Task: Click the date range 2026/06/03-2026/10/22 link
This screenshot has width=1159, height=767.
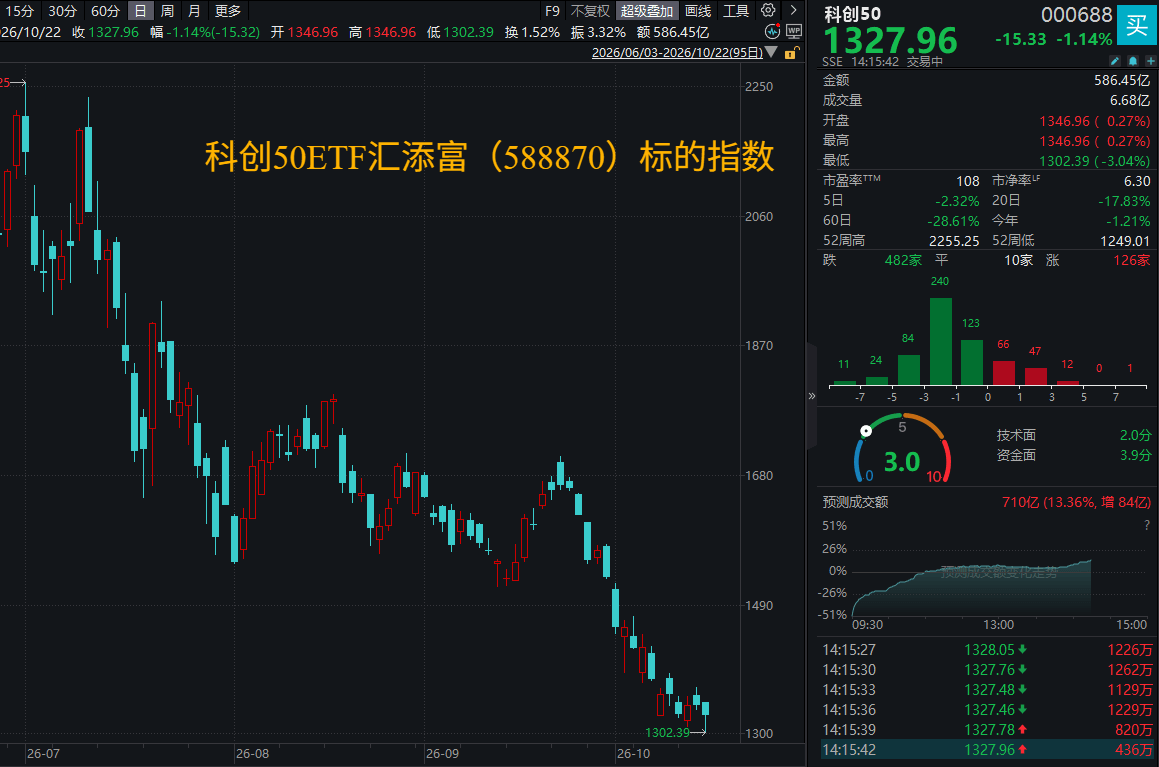Action: click(x=677, y=52)
